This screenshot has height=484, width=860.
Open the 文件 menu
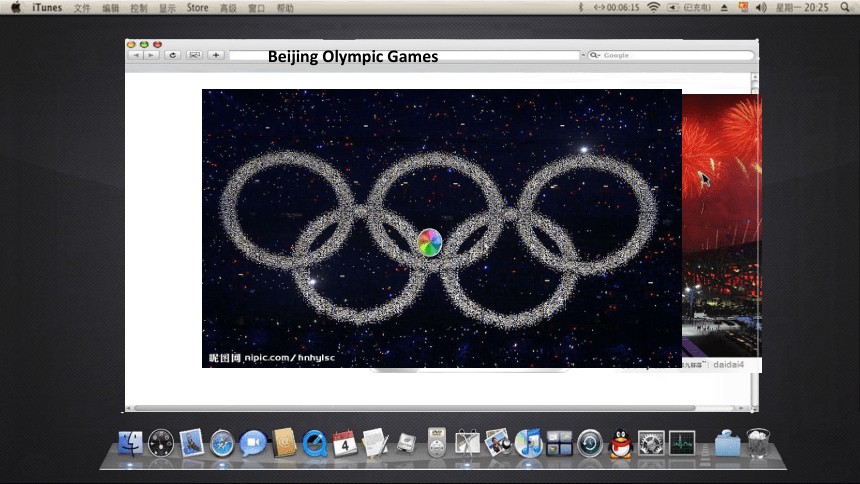tap(82, 8)
